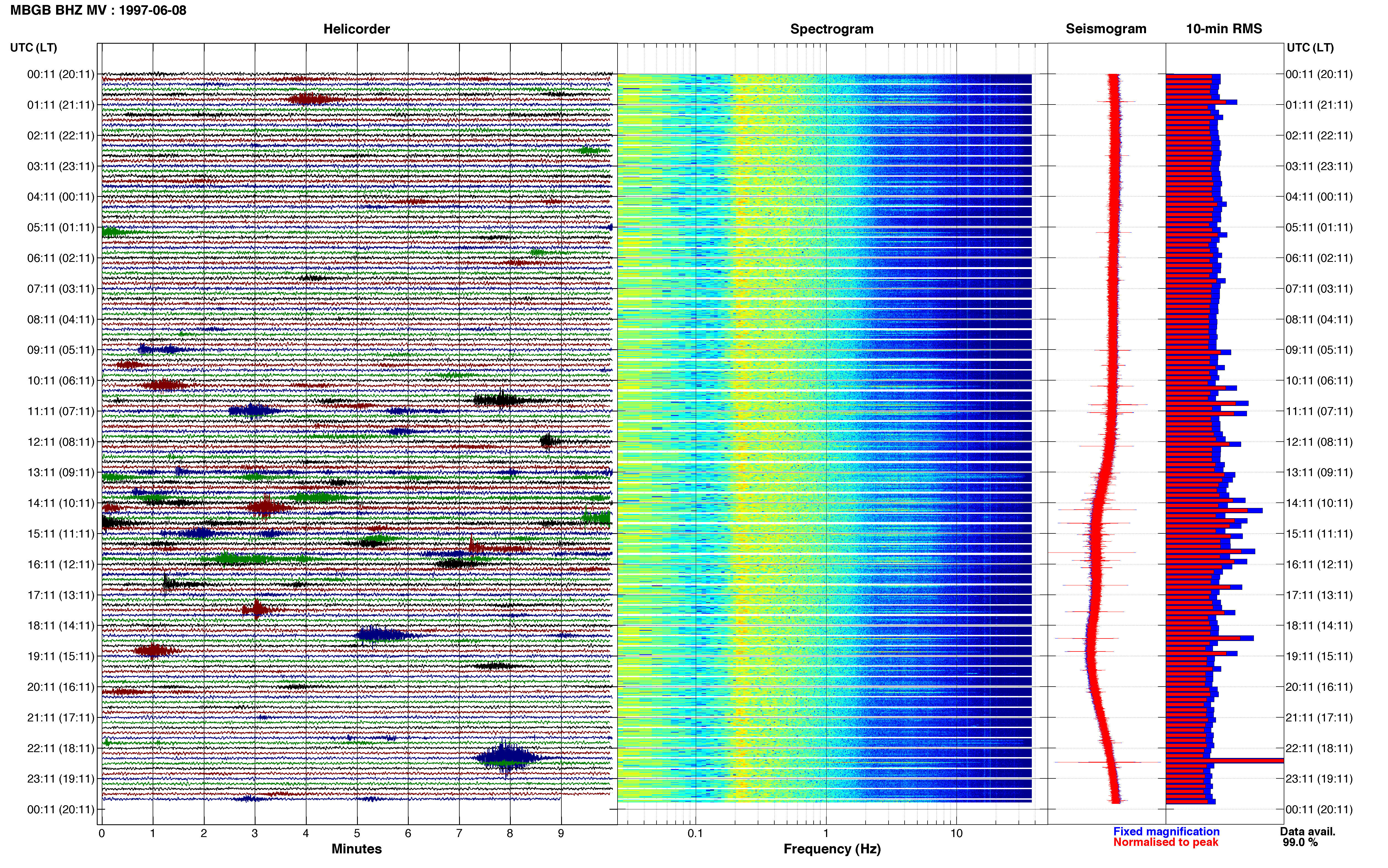The width and height of the screenshot is (1388, 868).
Task: Click the red 'Normalised to peak' legend text
Action: coord(1165,842)
